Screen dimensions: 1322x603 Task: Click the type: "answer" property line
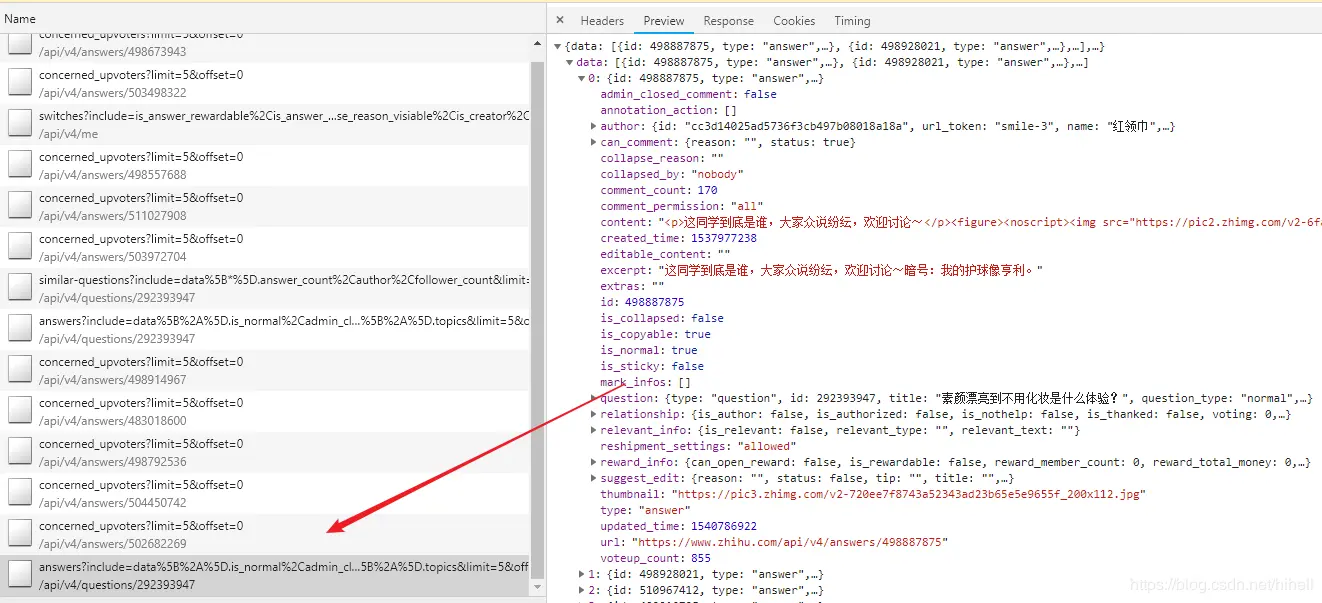click(645, 510)
